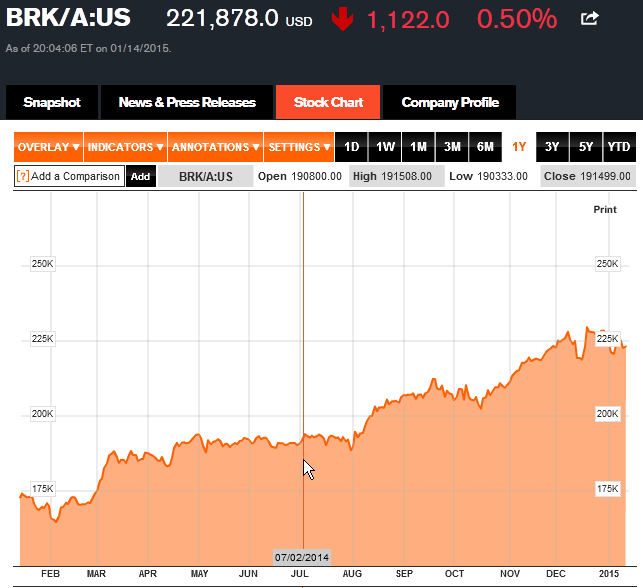
Task: Choose the 3M time range
Action: click(452, 147)
